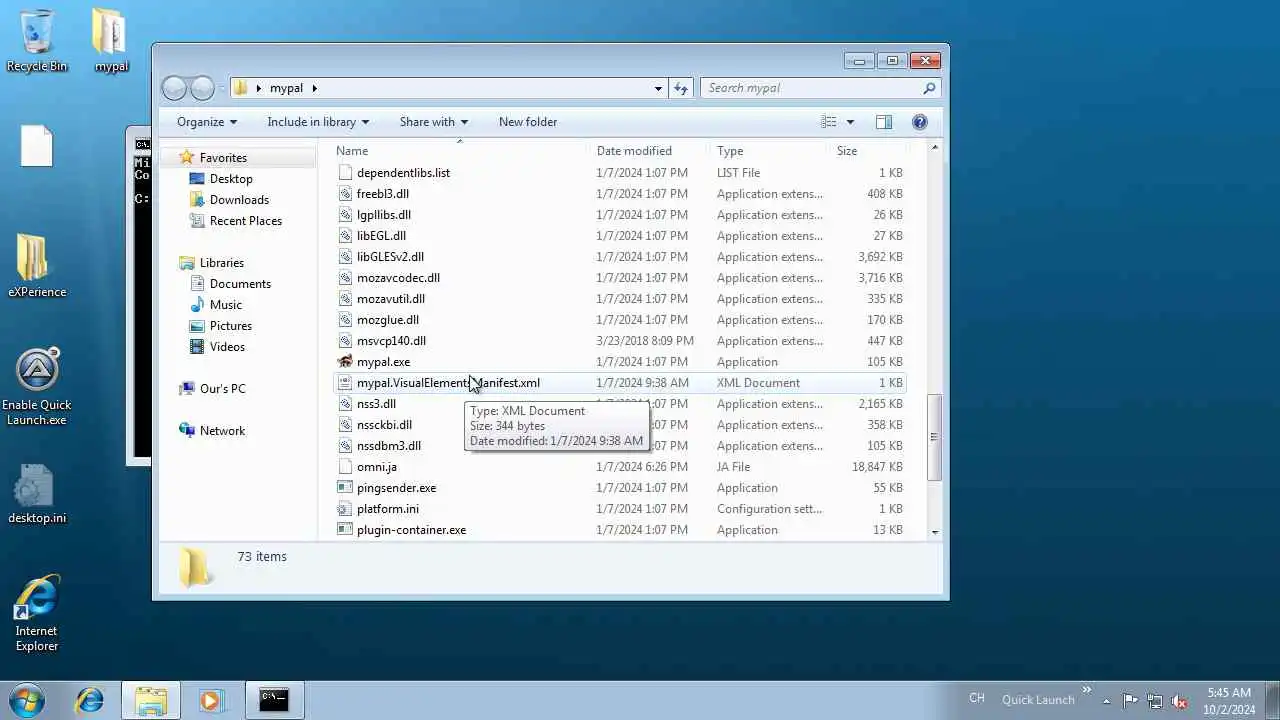The height and width of the screenshot is (720, 1280).
Task: Open the Include in library dropdown
Action: [318, 122]
